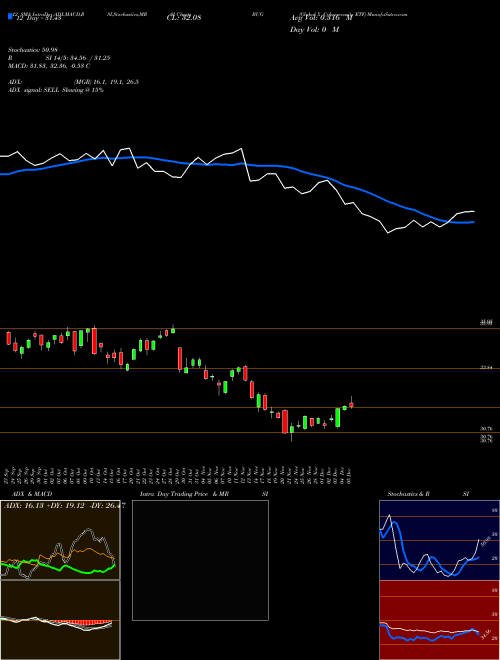Click the 'SI 14/3: 34.56 / 31.25' reading
Image resolution: width=500 pixels, height=660 pixels.
tap(78, 58)
